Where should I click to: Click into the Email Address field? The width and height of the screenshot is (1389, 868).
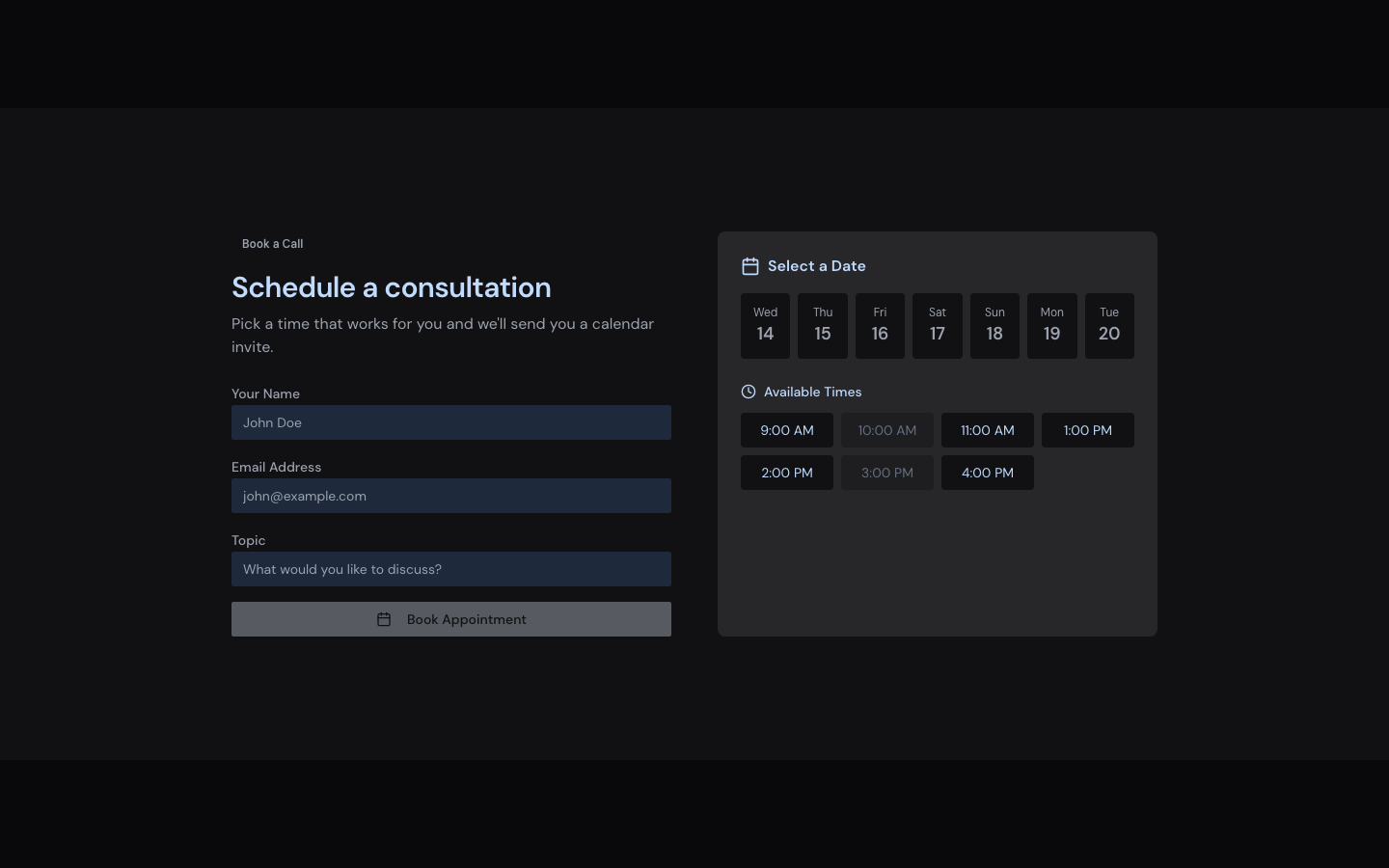451,496
